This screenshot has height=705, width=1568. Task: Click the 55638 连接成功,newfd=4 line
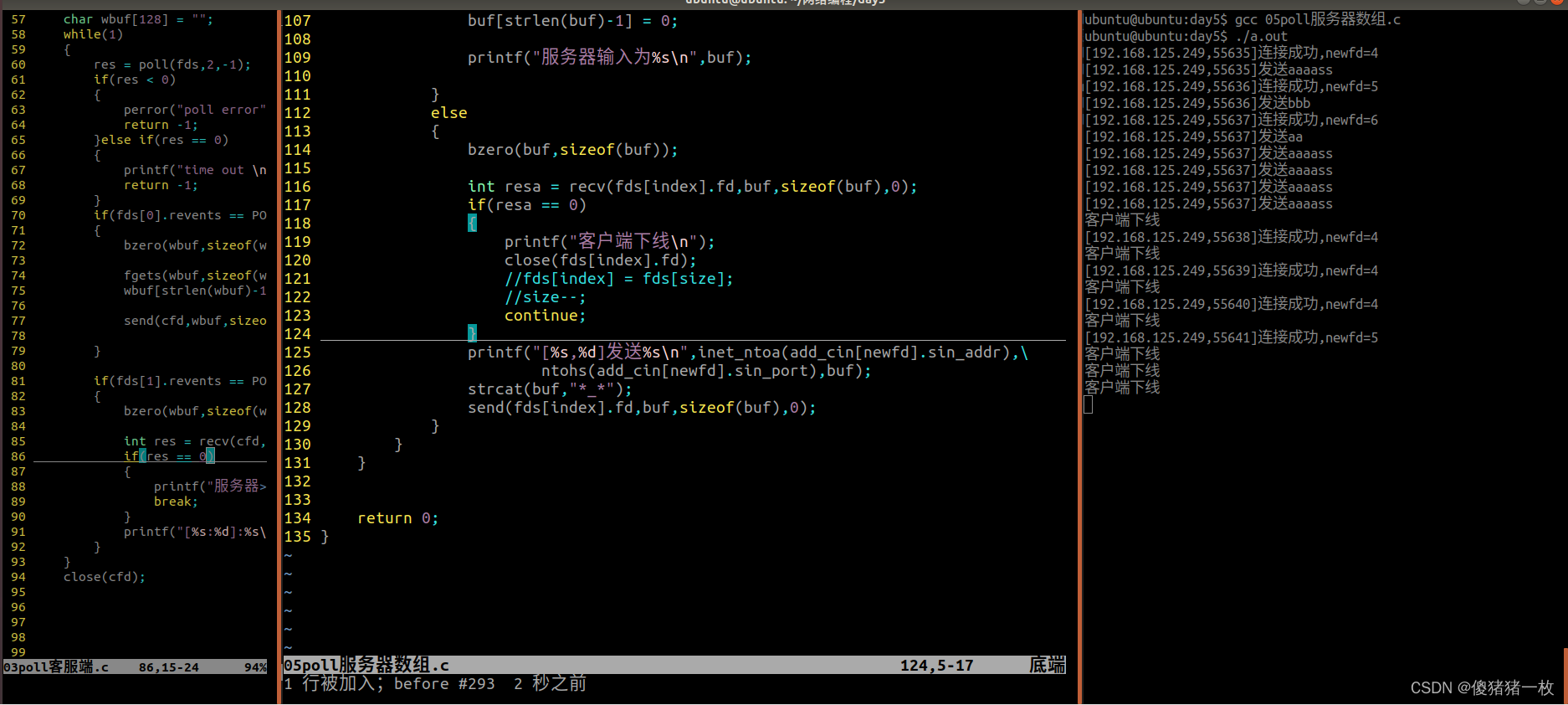point(1231,237)
